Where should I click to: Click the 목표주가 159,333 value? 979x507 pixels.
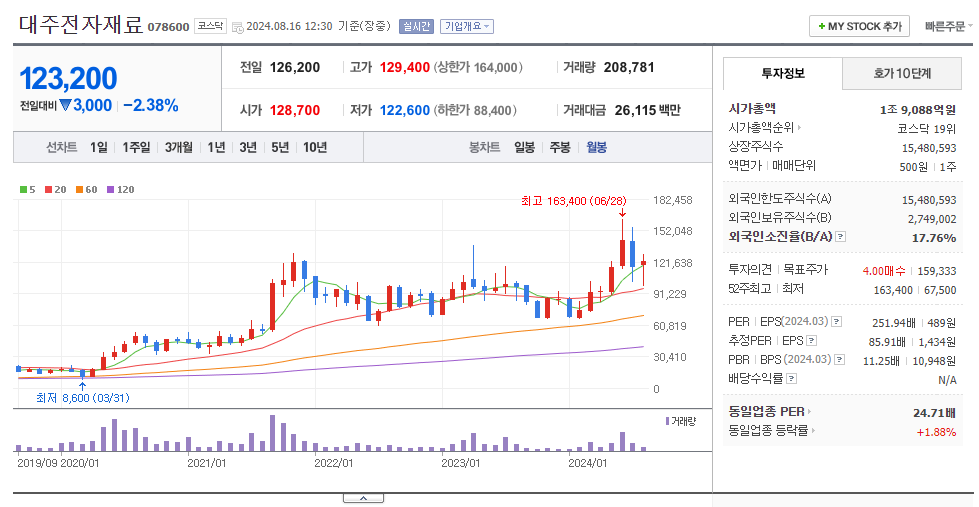coord(936,271)
